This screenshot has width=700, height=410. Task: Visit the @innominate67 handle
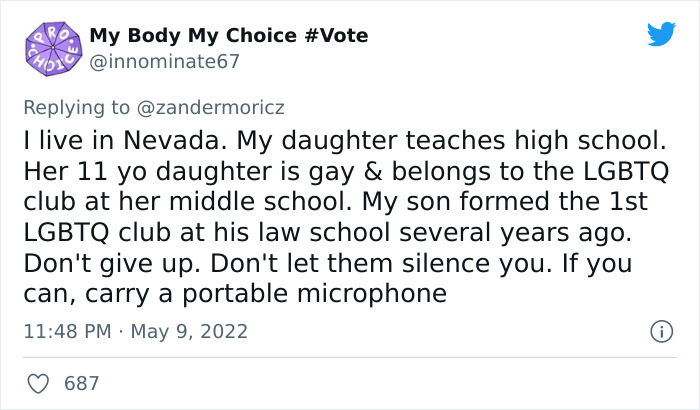(165, 62)
